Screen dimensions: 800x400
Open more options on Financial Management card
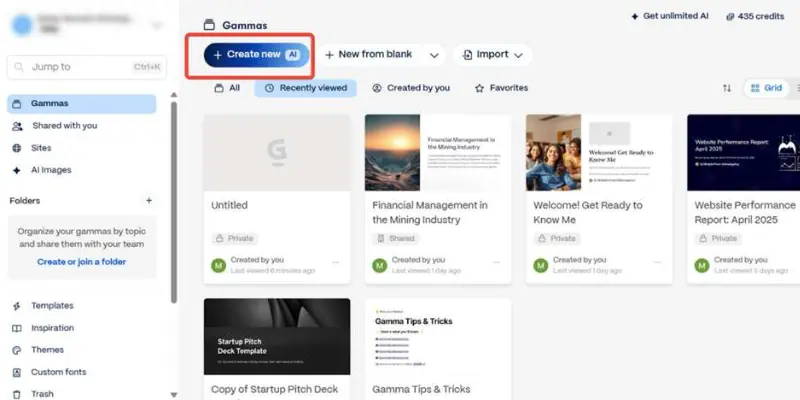tap(496, 263)
